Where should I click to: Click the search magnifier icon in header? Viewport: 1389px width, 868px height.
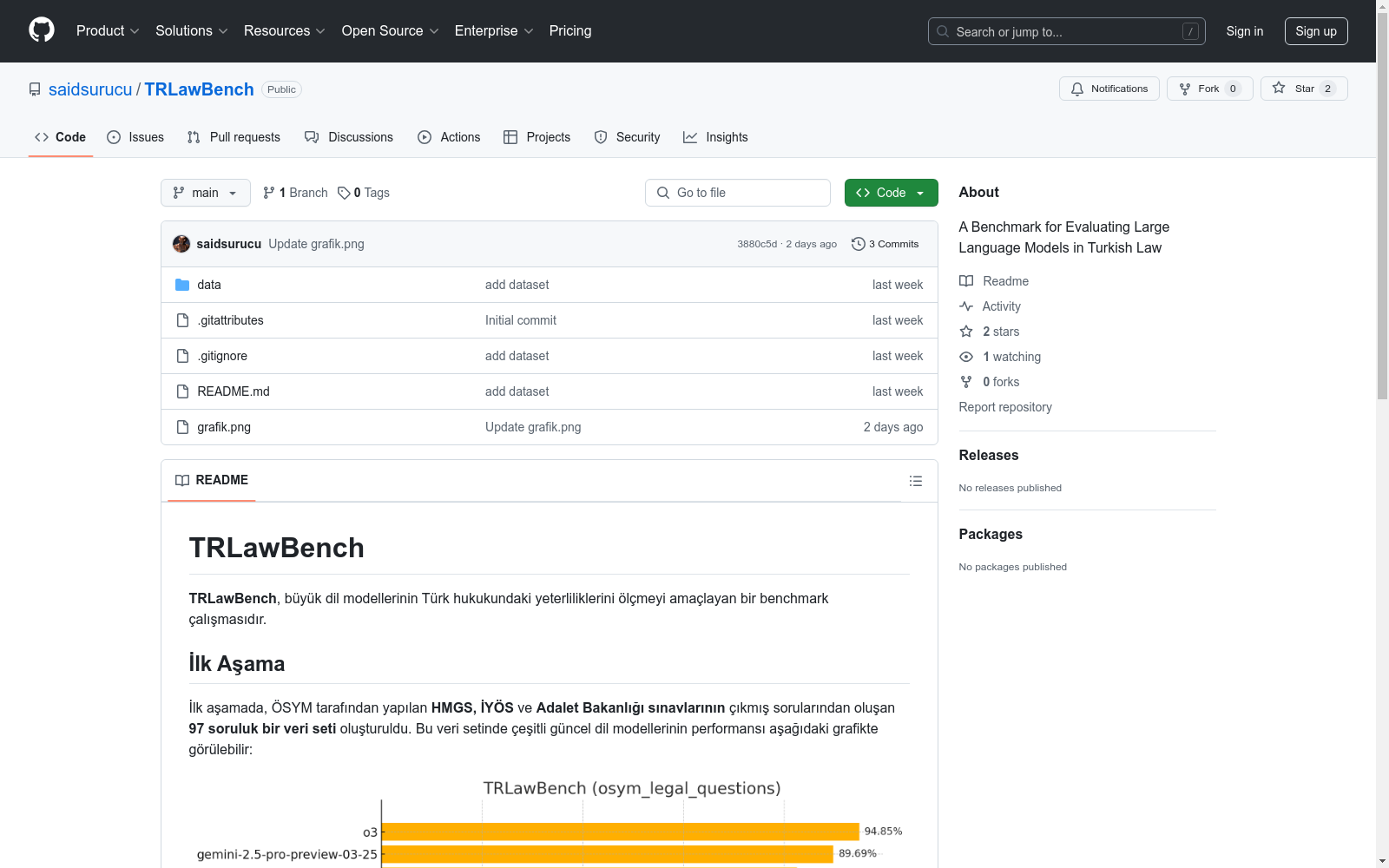(x=943, y=31)
